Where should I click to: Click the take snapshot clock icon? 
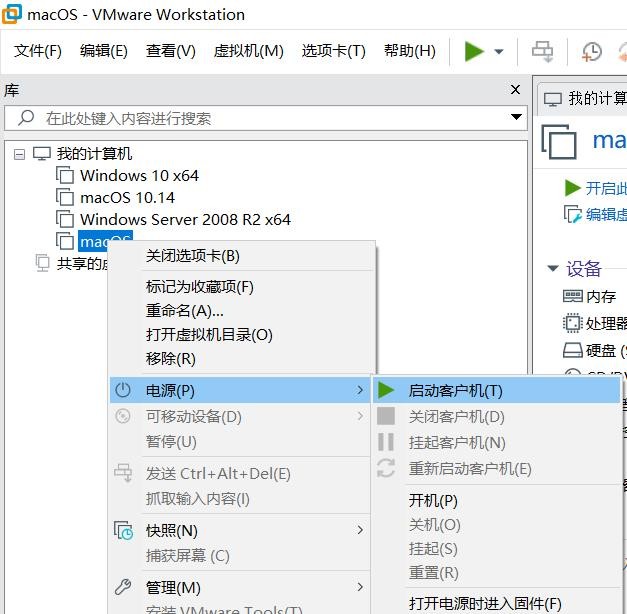click(592, 52)
